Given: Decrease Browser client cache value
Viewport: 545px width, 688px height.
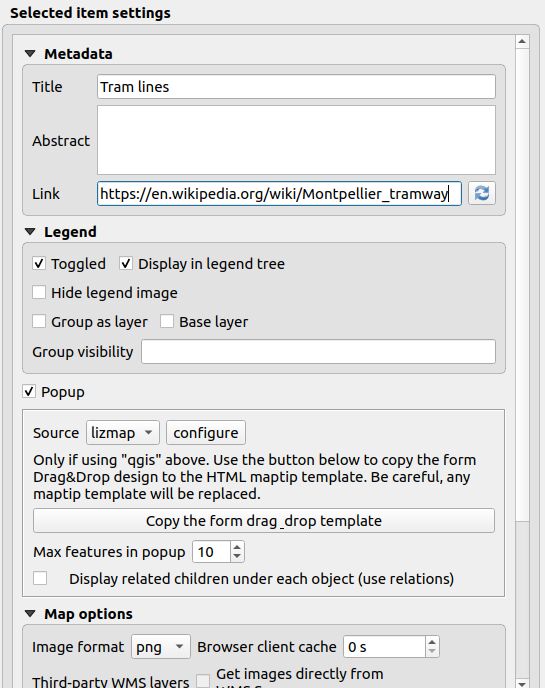Looking at the screenshot, I should [432, 651].
